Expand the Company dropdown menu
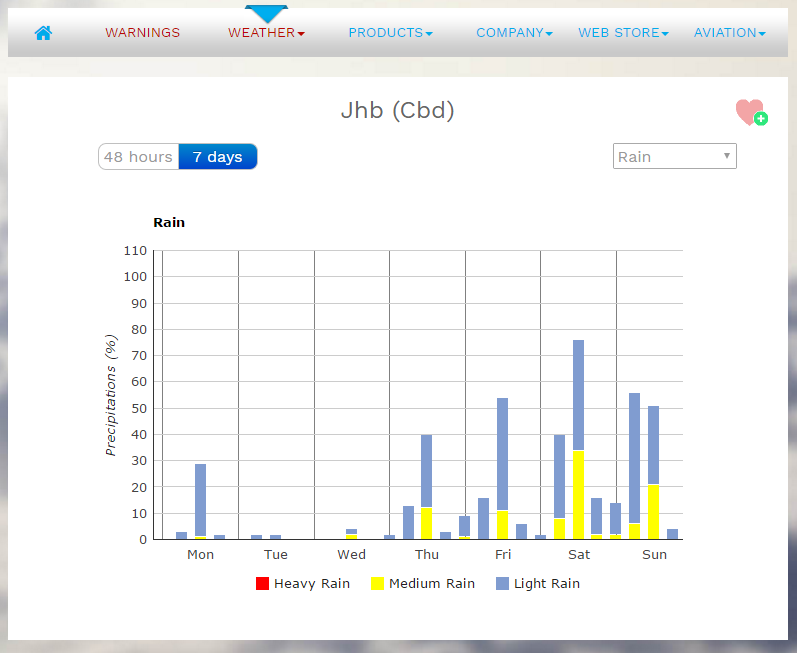 tap(514, 33)
